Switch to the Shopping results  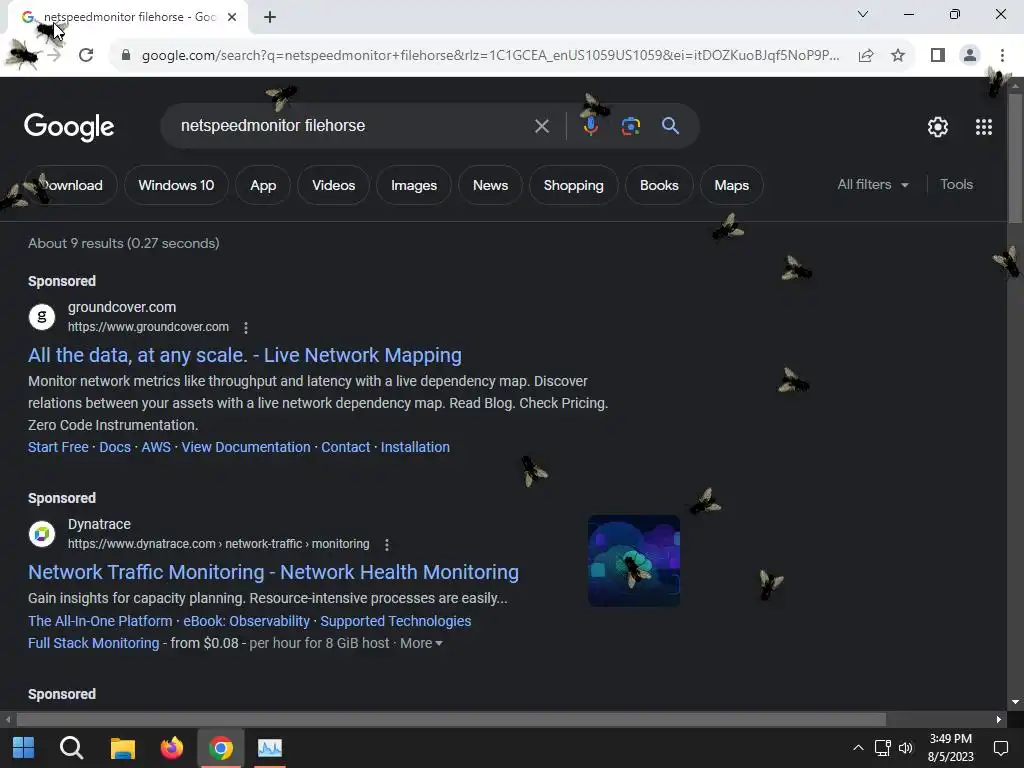click(573, 185)
